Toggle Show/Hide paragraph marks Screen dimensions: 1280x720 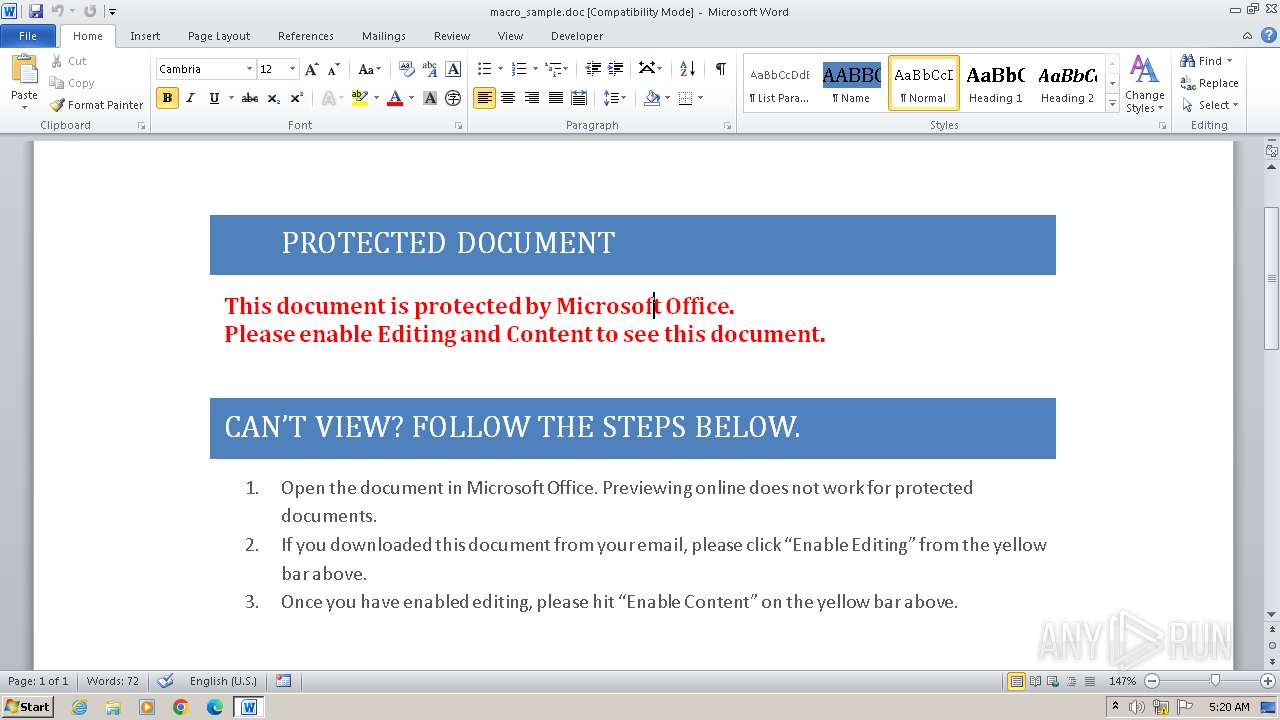[x=720, y=69]
